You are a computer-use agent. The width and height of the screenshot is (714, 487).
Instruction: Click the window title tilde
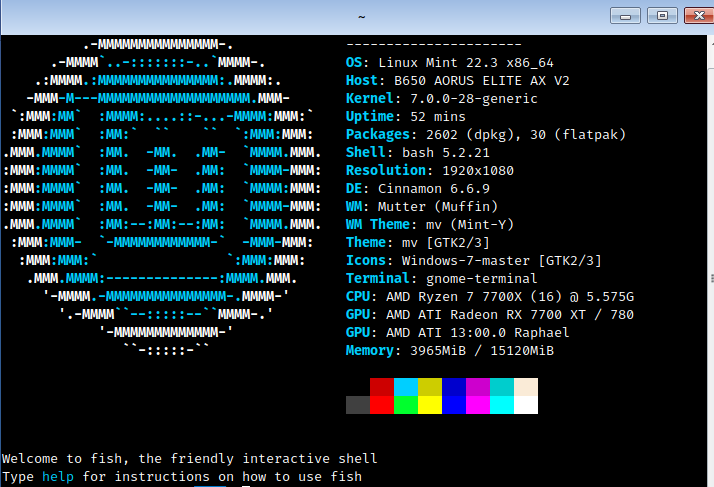pyautogui.click(x=362, y=17)
